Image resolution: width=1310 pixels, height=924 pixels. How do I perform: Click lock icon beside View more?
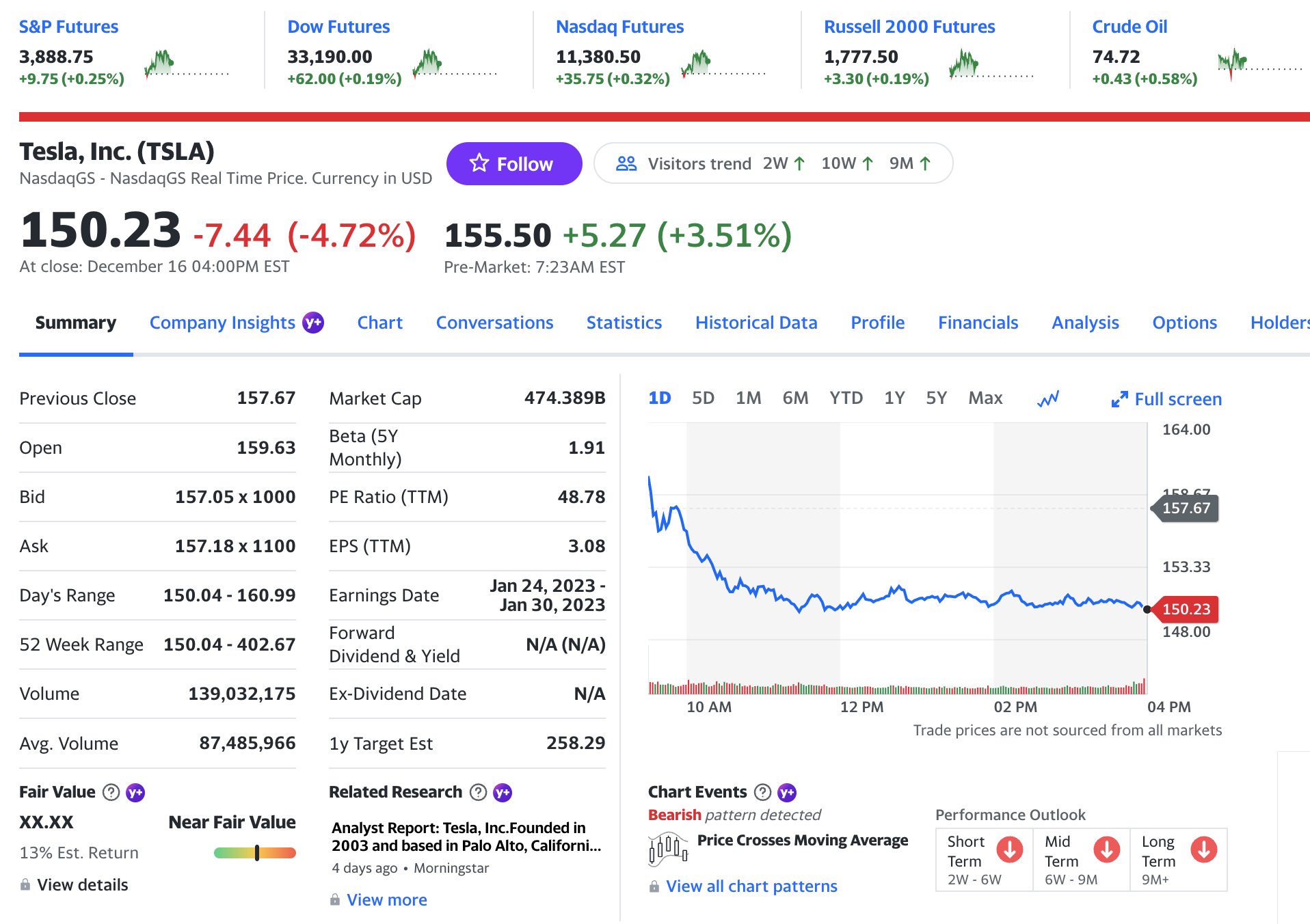click(335, 899)
